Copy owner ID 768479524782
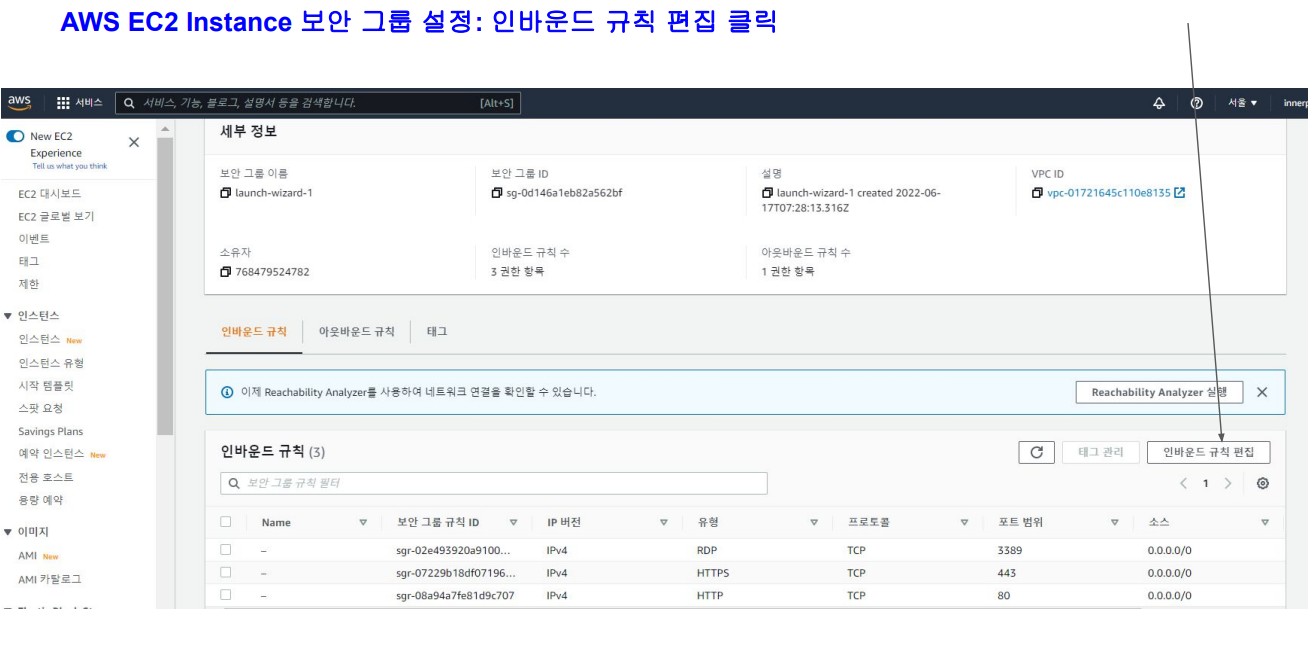The height and width of the screenshot is (653, 1313). point(226,271)
